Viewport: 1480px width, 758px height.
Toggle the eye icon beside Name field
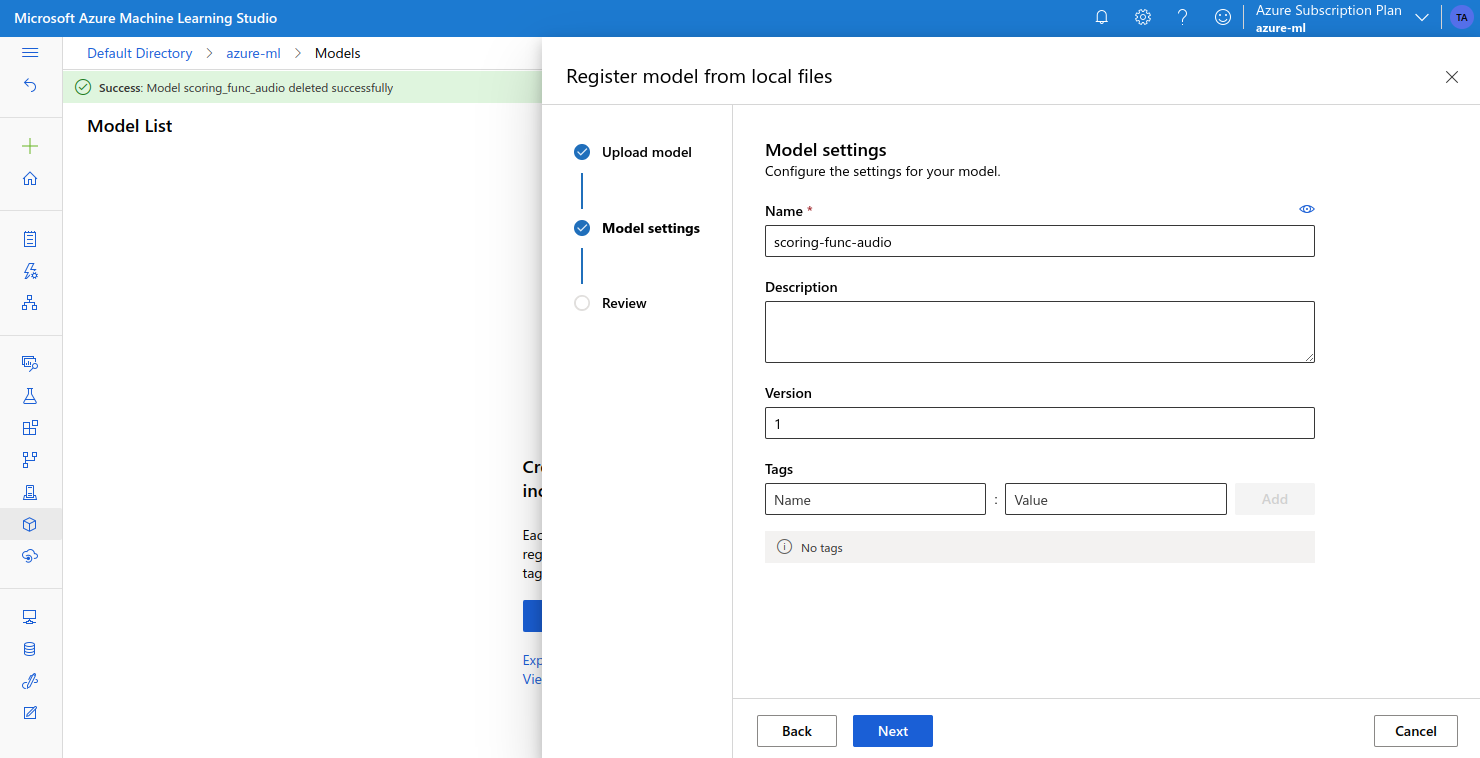[x=1306, y=209]
